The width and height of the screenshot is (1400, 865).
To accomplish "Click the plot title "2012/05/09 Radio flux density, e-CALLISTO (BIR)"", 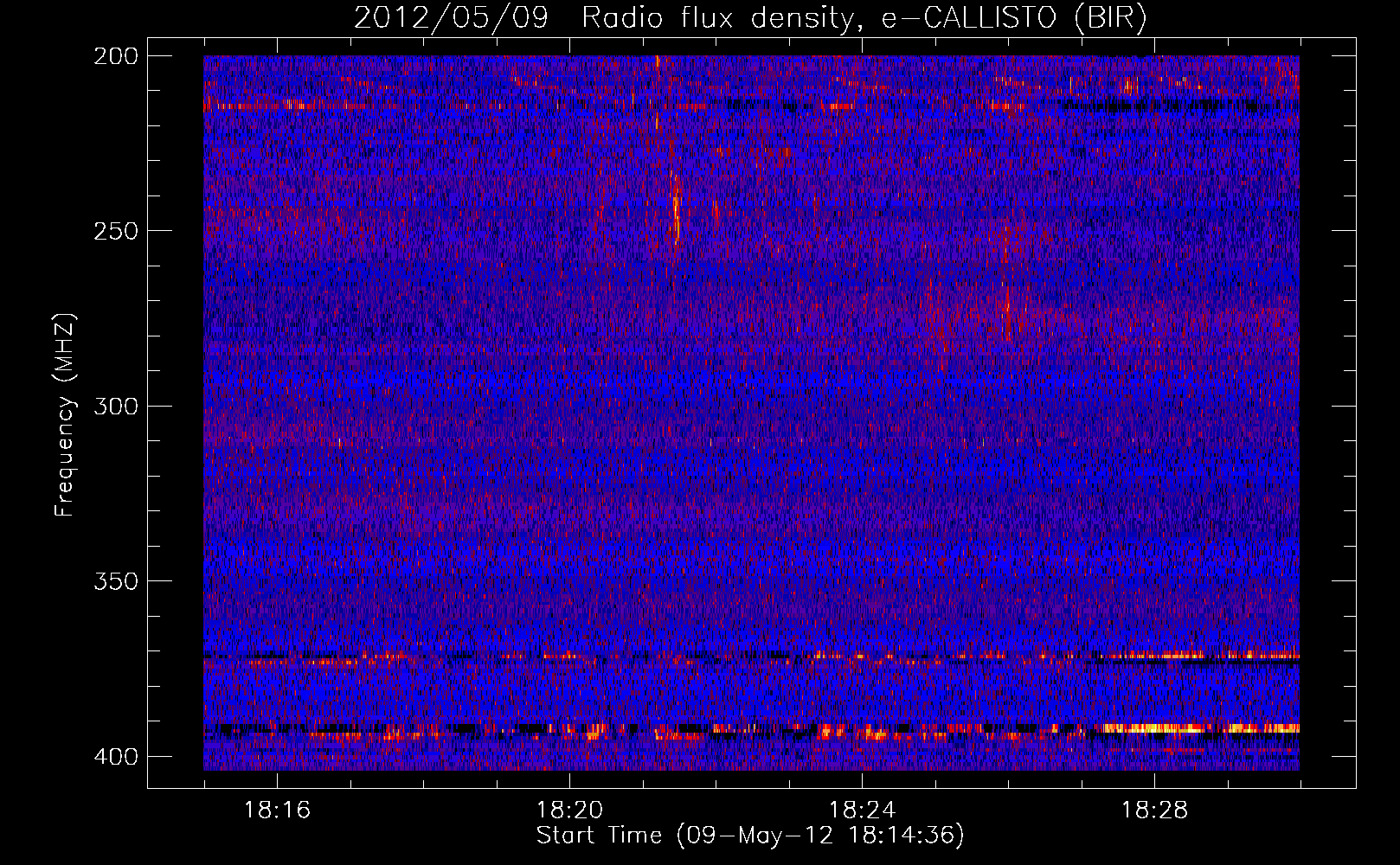I will tap(750, 17).
